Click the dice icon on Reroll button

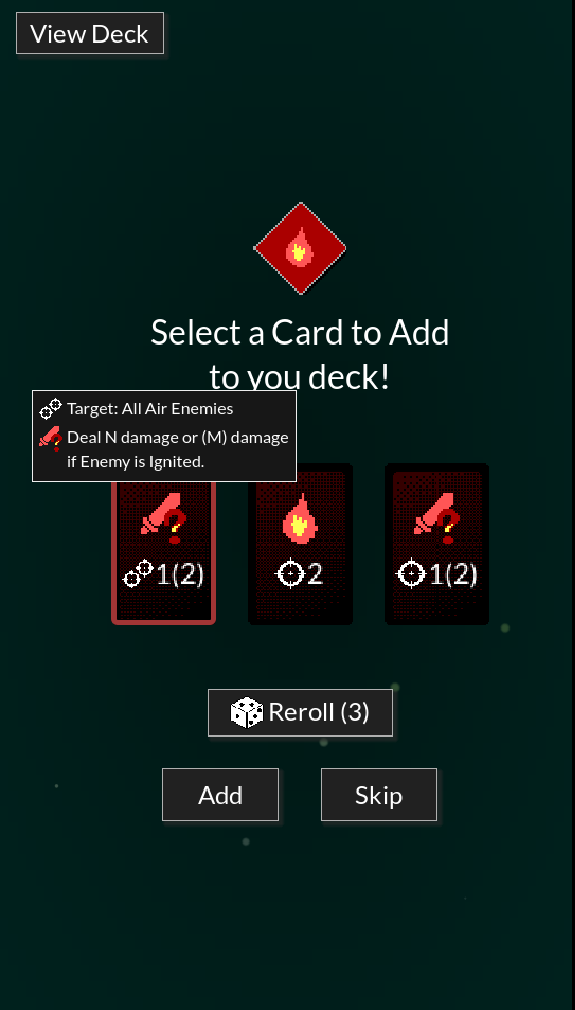pyautogui.click(x=247, y=712)
